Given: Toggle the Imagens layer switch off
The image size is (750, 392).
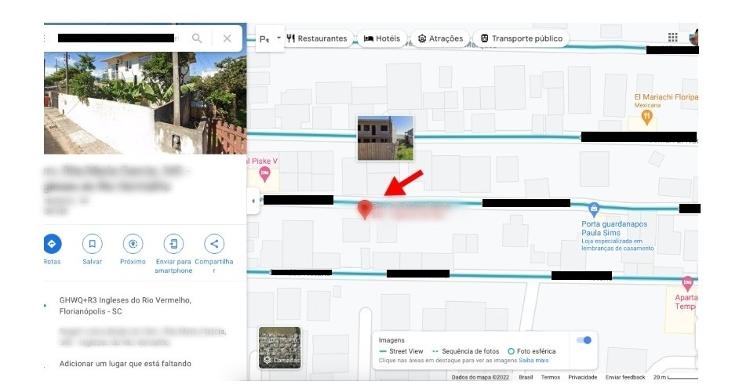Looking at the screenshot, I should coord(584,340).
